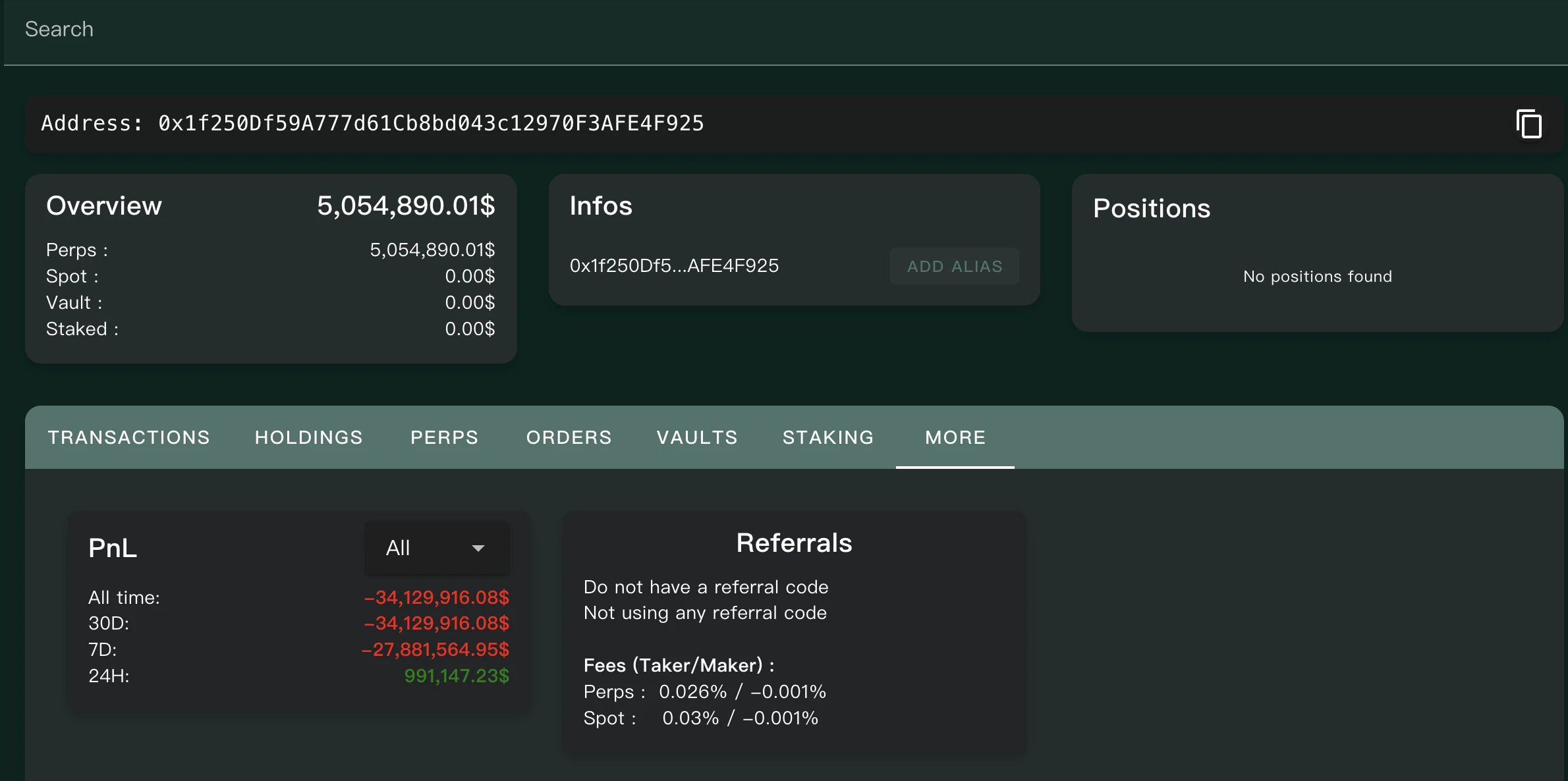Select the Perps tab
The width and height of the screenshot is (1568, 781).
click(x=444, y=437)
